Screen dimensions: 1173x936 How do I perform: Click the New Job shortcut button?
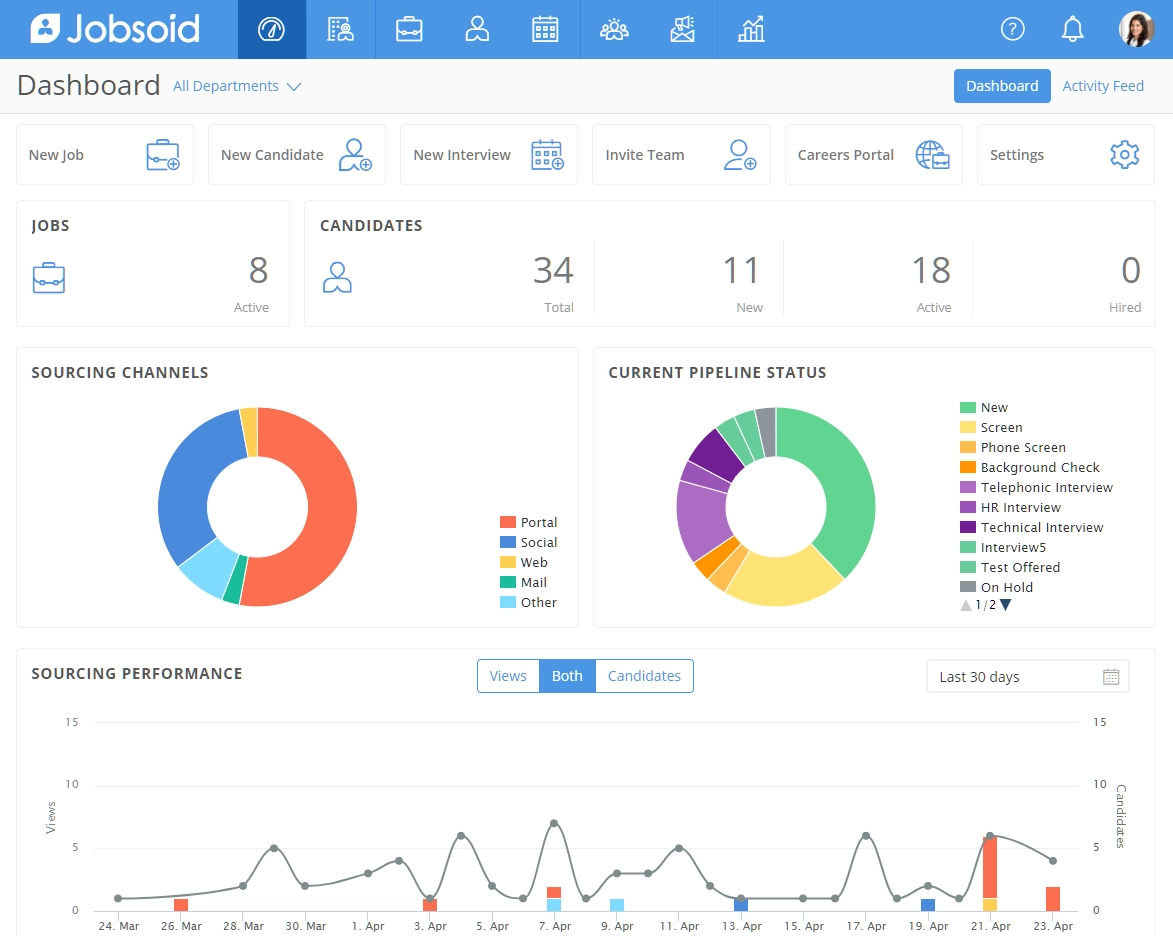tap(104, 155)
